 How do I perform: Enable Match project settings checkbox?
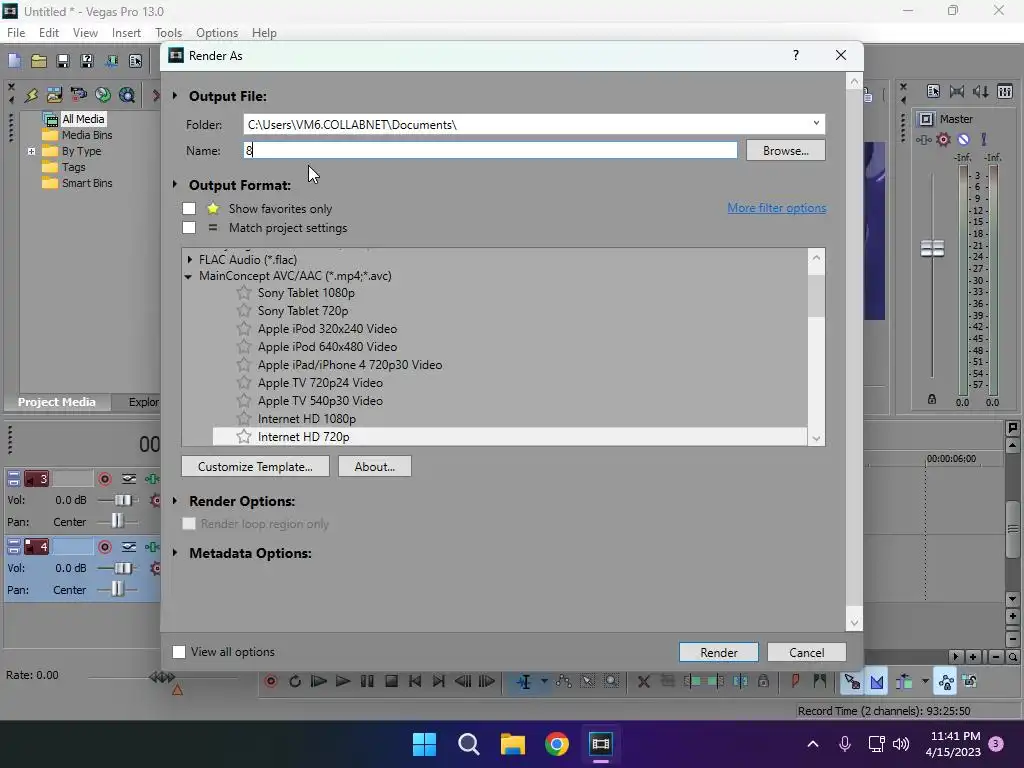tap(189, 227)
